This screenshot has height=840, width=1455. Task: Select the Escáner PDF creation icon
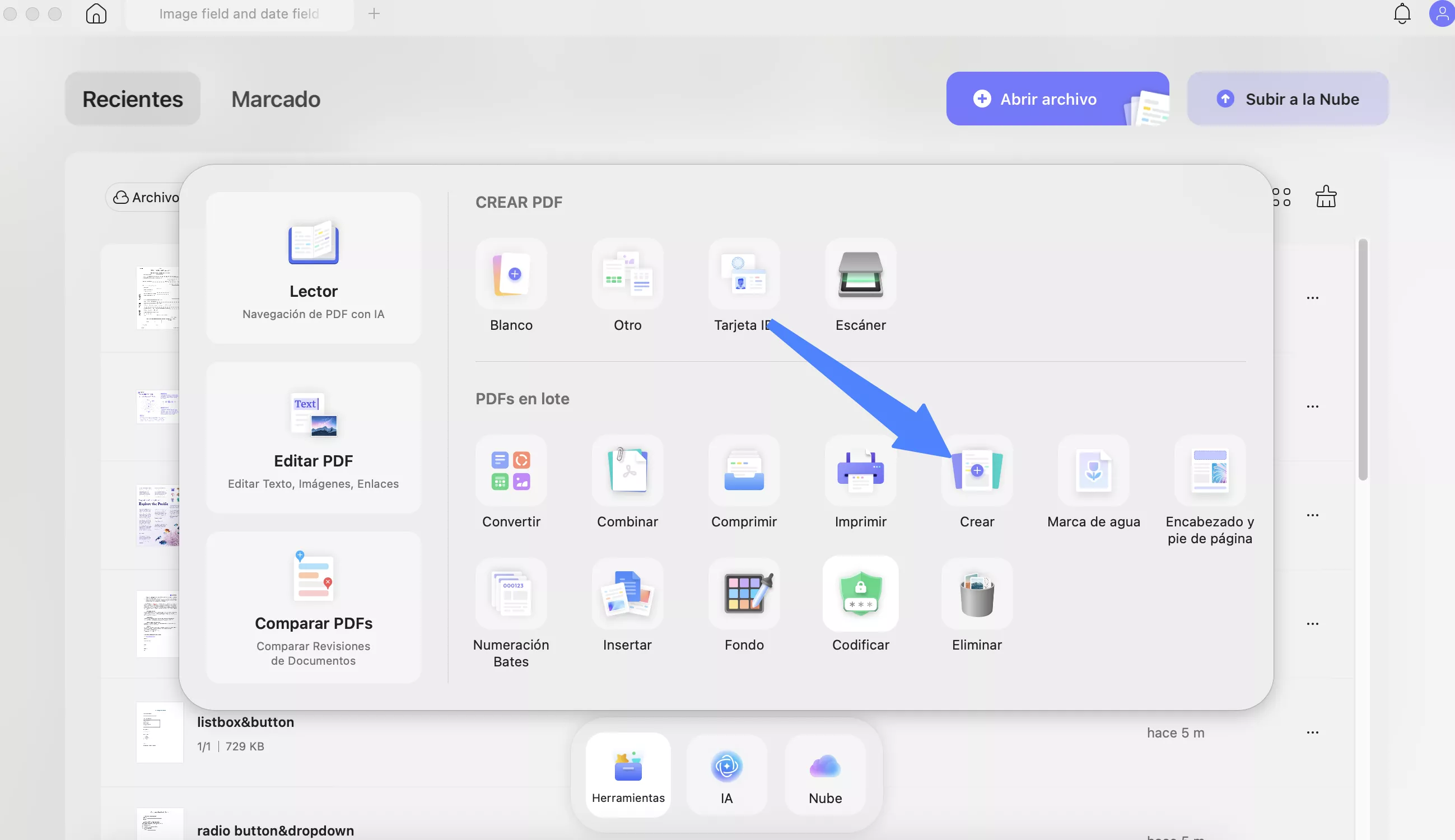860,274
